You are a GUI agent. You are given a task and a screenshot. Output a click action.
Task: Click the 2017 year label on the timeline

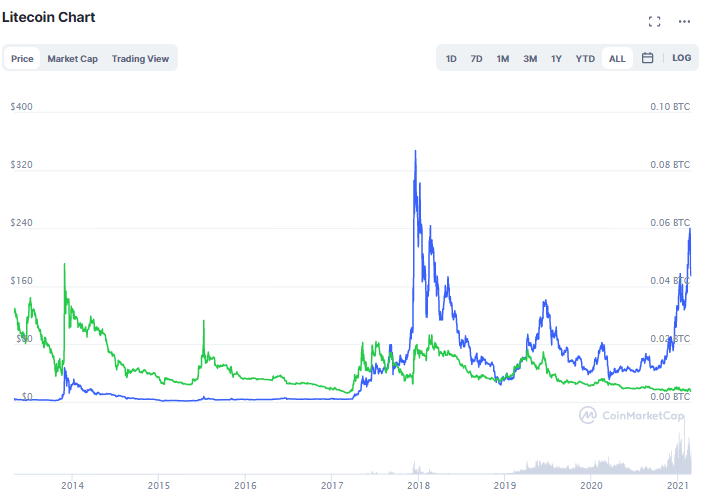click(332, 486)
